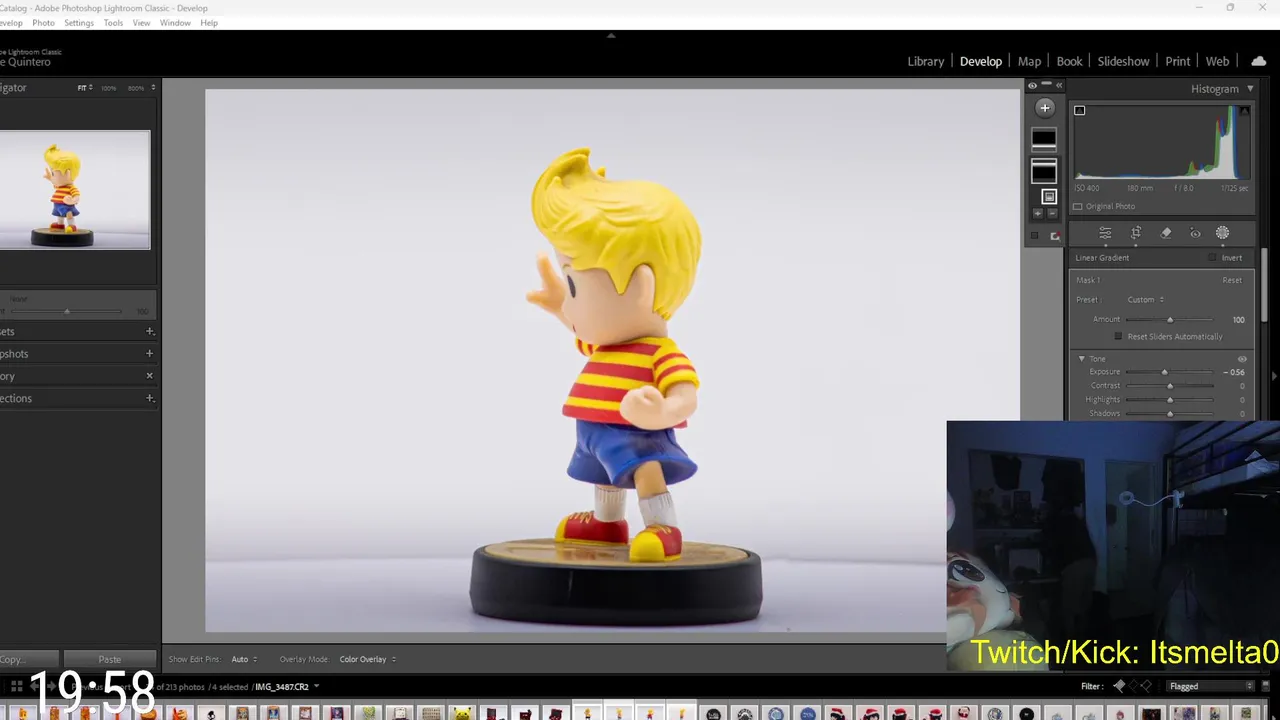Click Add to mask small plus button
Viewport: 1280px width, 720px height.
[x=1037, y=213]
